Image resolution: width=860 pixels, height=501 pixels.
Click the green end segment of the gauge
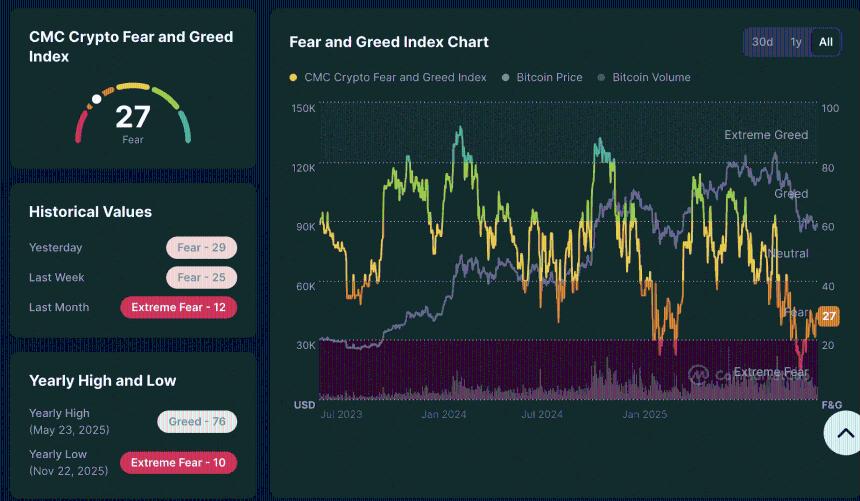[183, 125]
